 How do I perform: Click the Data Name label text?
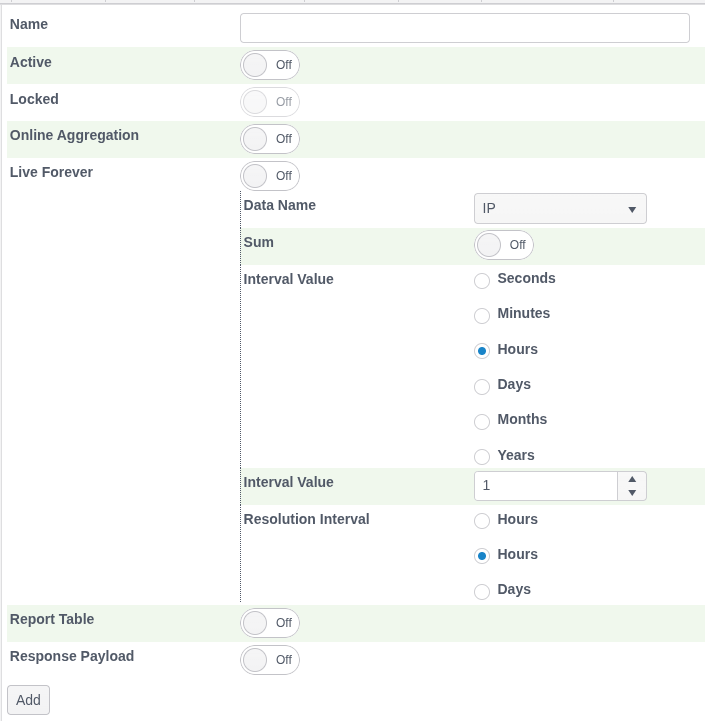[x=280, y=205]
